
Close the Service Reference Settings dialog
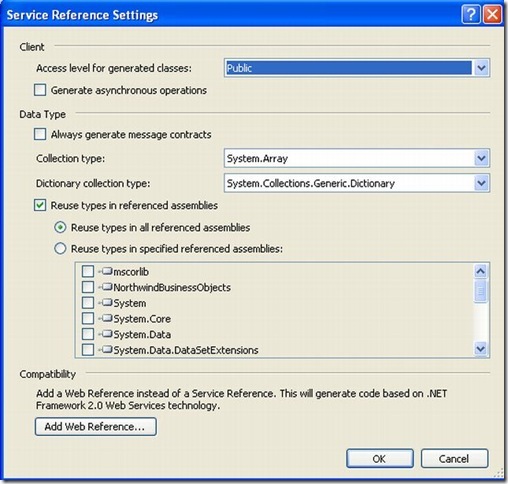click(492, 15)
